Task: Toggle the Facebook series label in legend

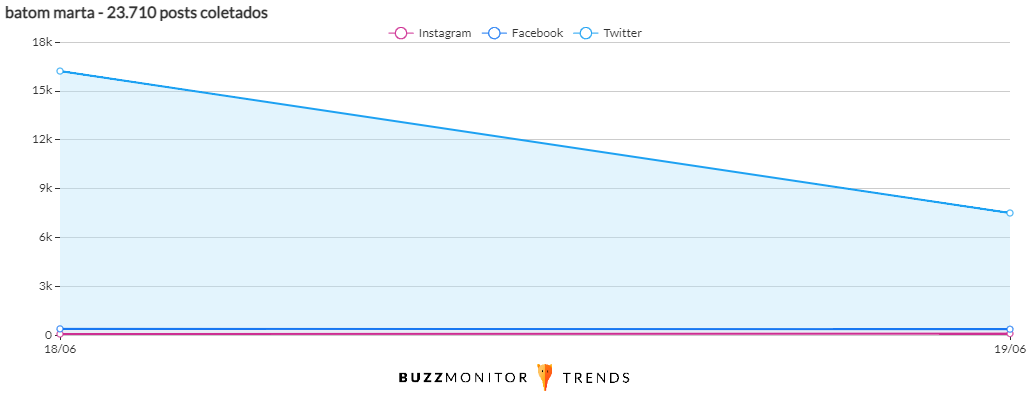Action: click(537, 33)
